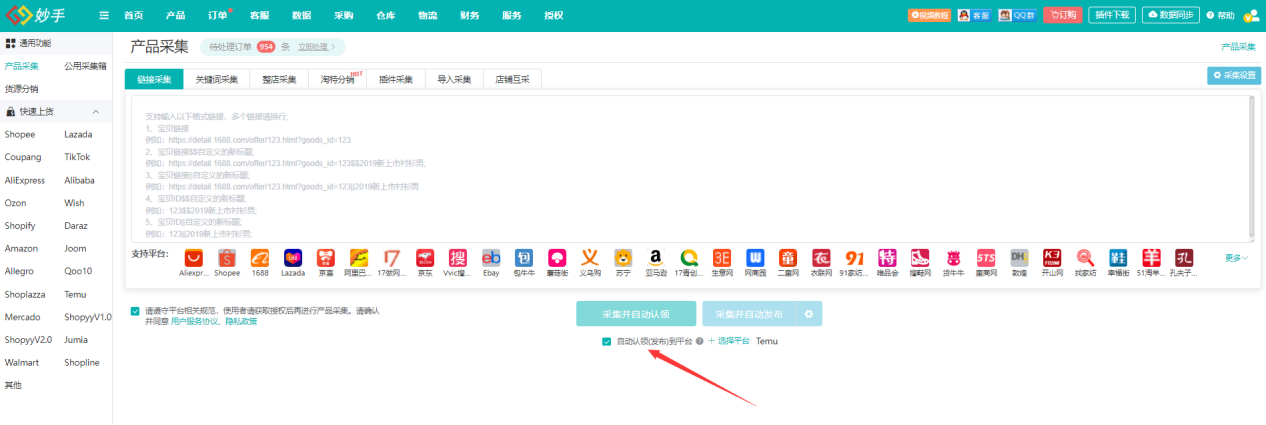Switch to the 淘特分销 tab

coord(338,80)
